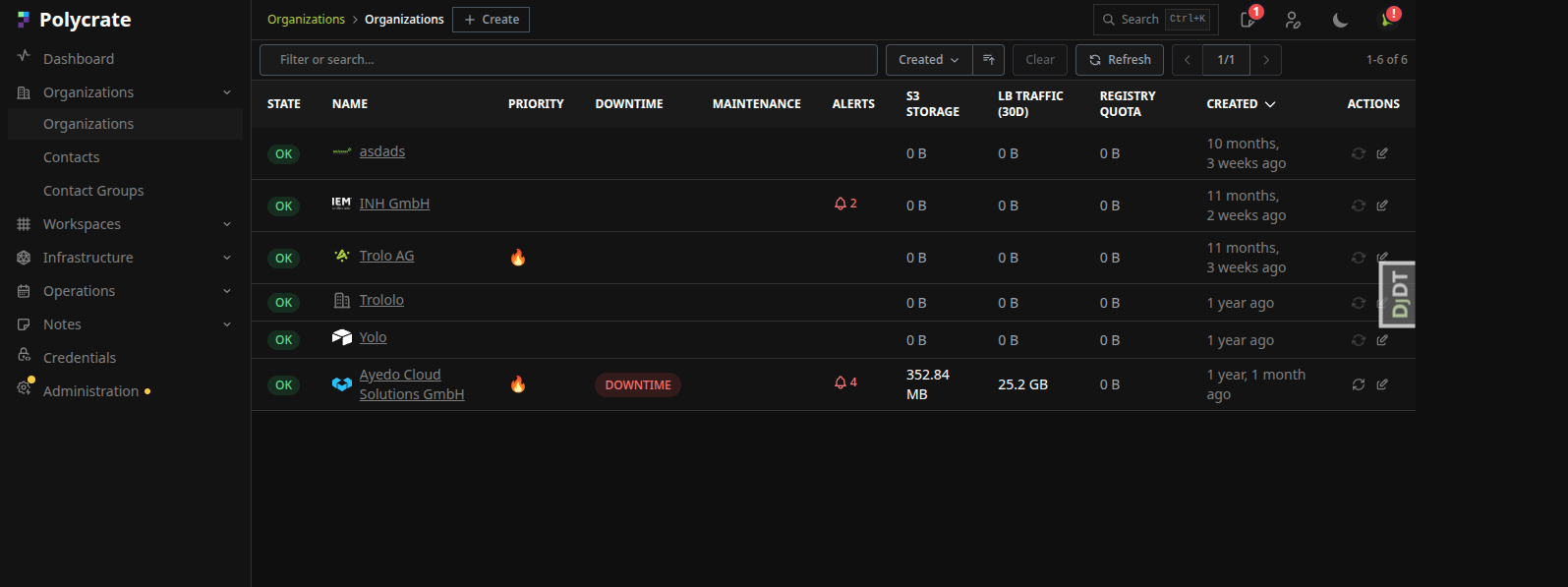Click the edit icon in the asdads row

pos(1382,153)
